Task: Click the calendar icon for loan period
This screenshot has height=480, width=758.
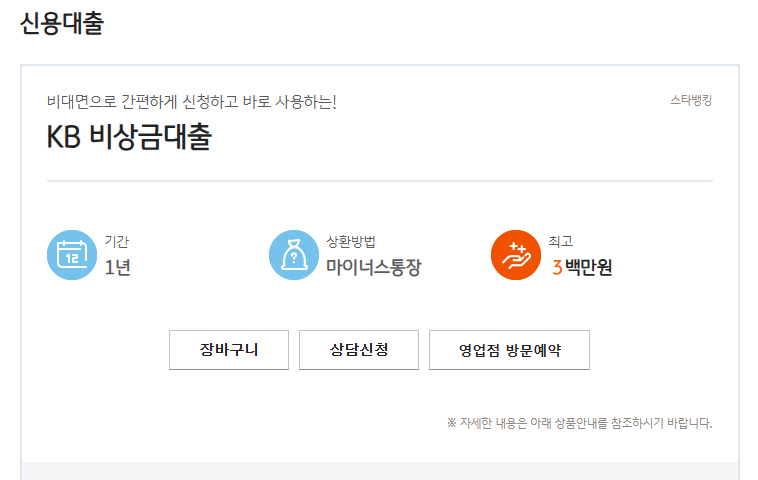Action: (x=71, y=255)
